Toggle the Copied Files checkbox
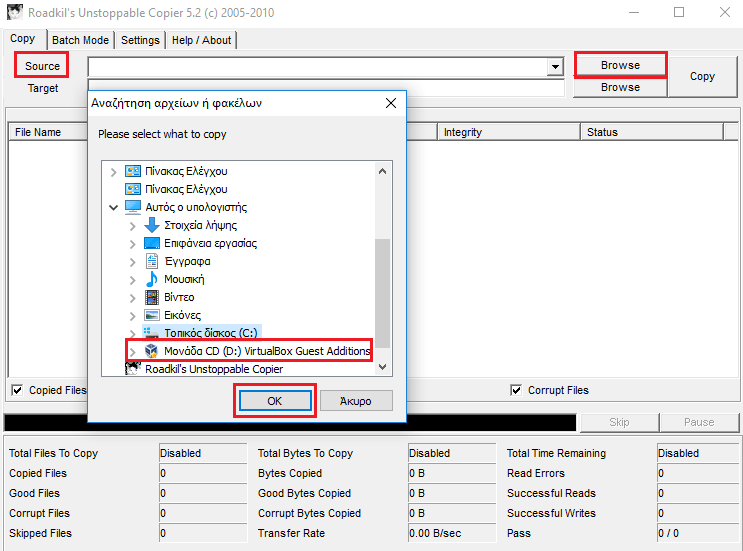This screenshot has width=743, height=551. tap(17, 390)
